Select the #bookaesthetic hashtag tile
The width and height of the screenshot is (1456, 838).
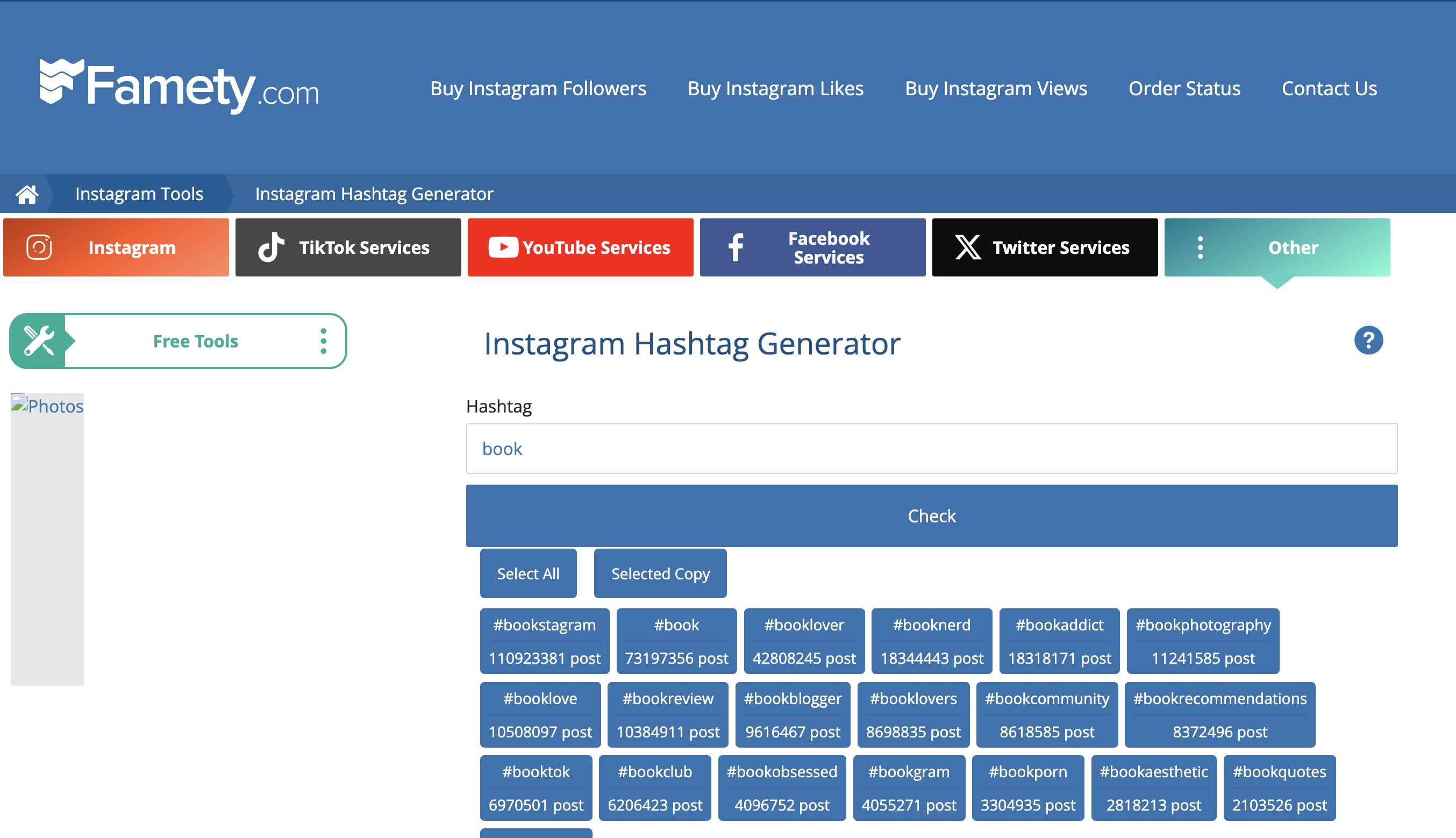pos(1154,788)
